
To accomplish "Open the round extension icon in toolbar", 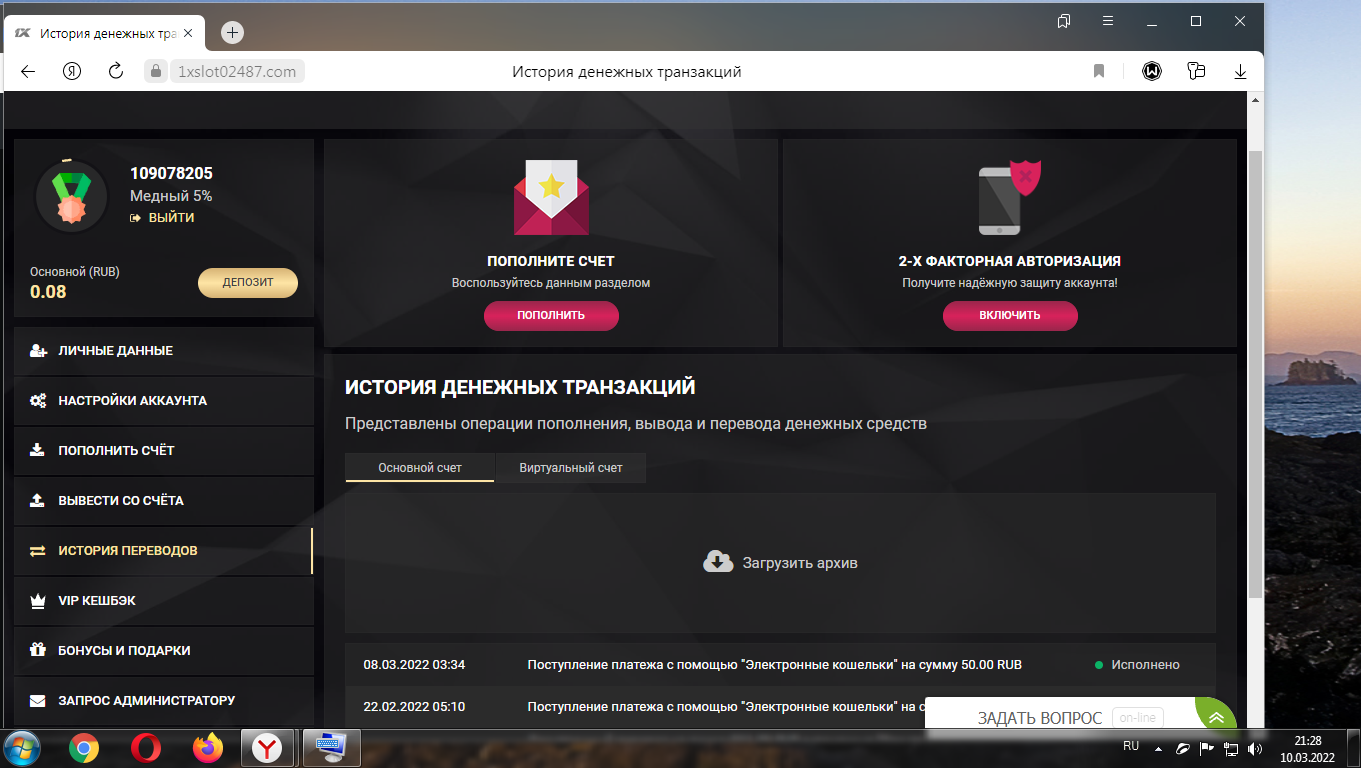I will tap(1152, 71).
